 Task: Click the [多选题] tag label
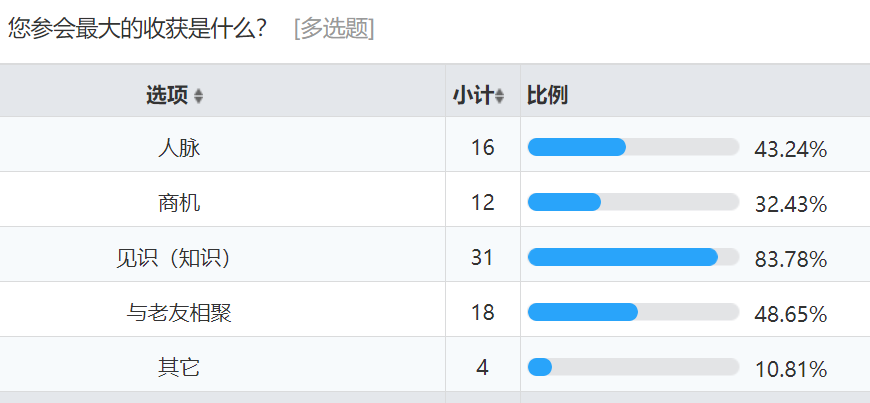334,29
